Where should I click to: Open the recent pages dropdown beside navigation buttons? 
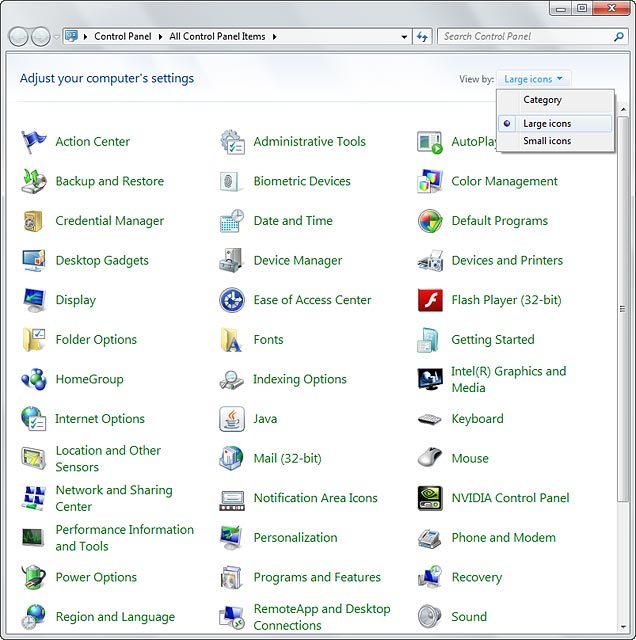tap(56, 37)
